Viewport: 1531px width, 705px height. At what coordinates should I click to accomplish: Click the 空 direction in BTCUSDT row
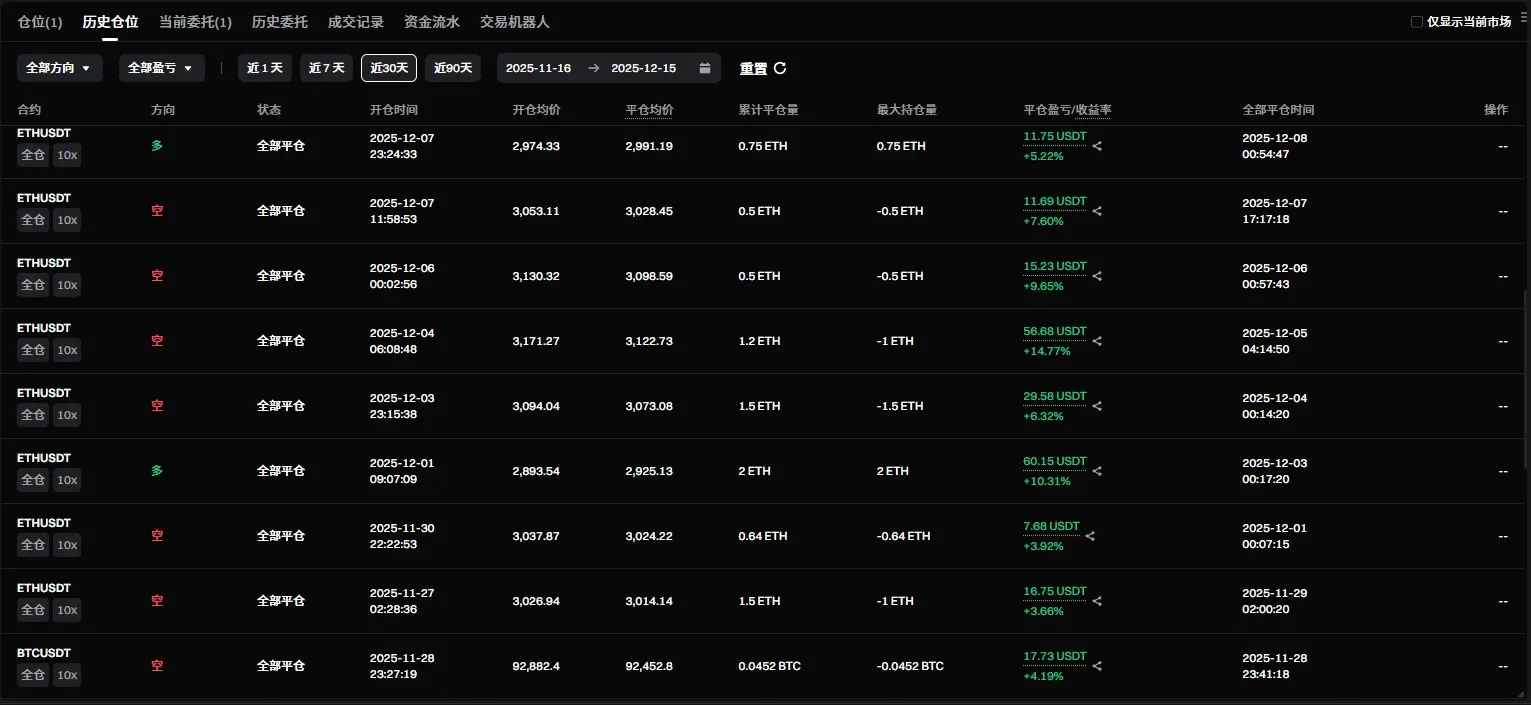tap(157, 666)
